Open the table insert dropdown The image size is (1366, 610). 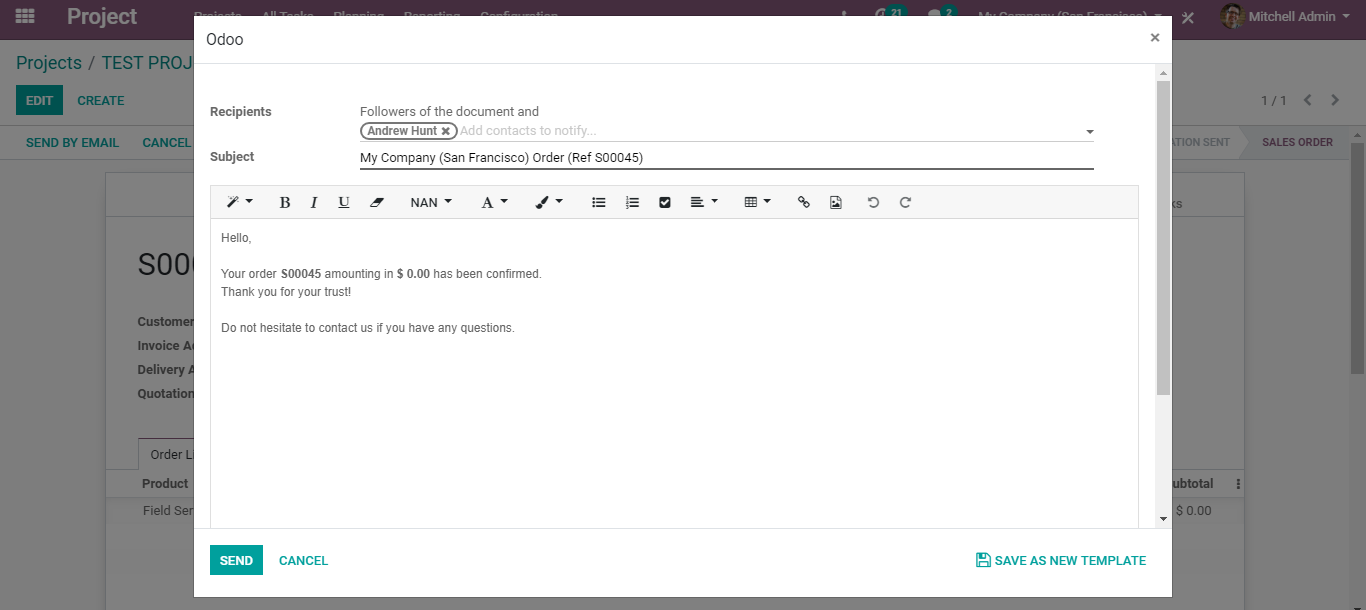click(758, 202)
